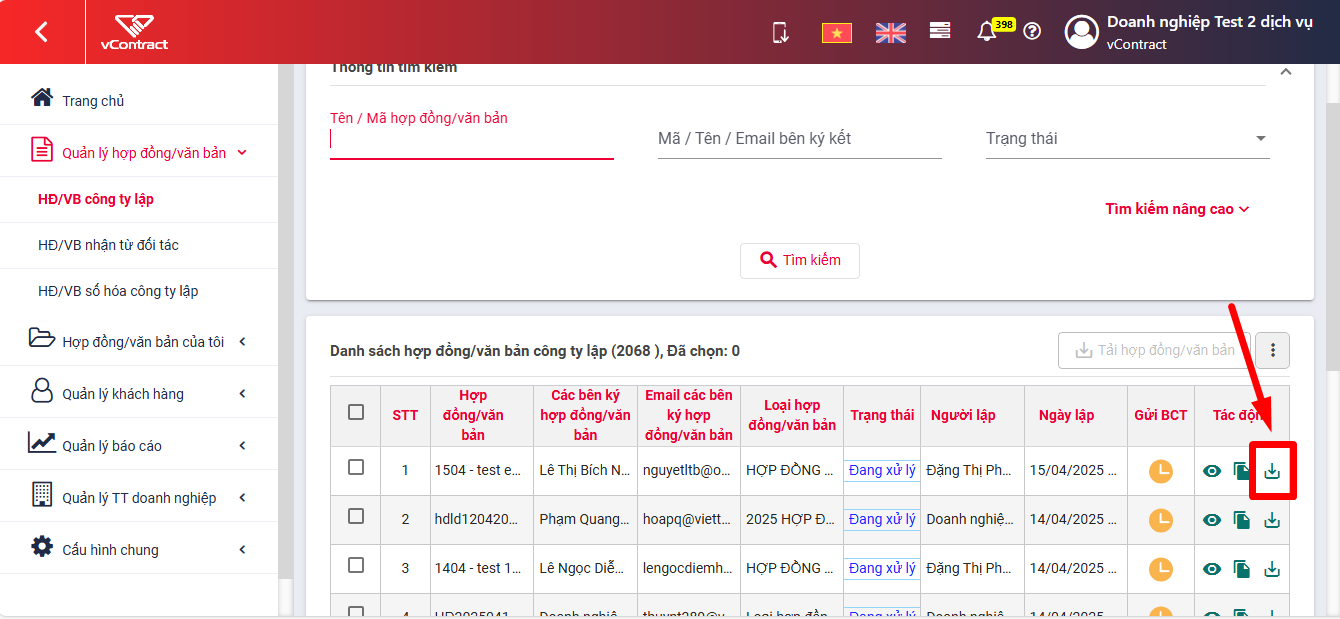Select all rows with header checkbox

point(356,412)
